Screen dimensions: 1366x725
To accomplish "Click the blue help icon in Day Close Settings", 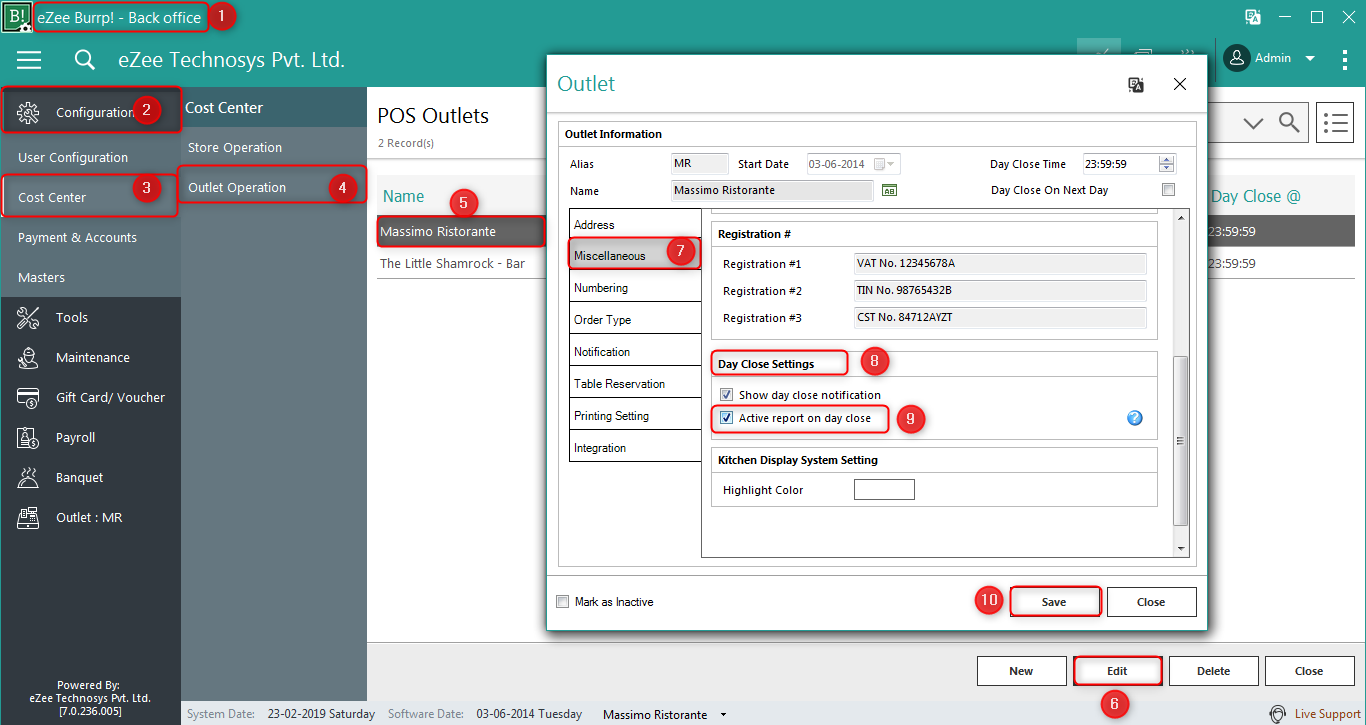I will click(x=1134, y=418).
